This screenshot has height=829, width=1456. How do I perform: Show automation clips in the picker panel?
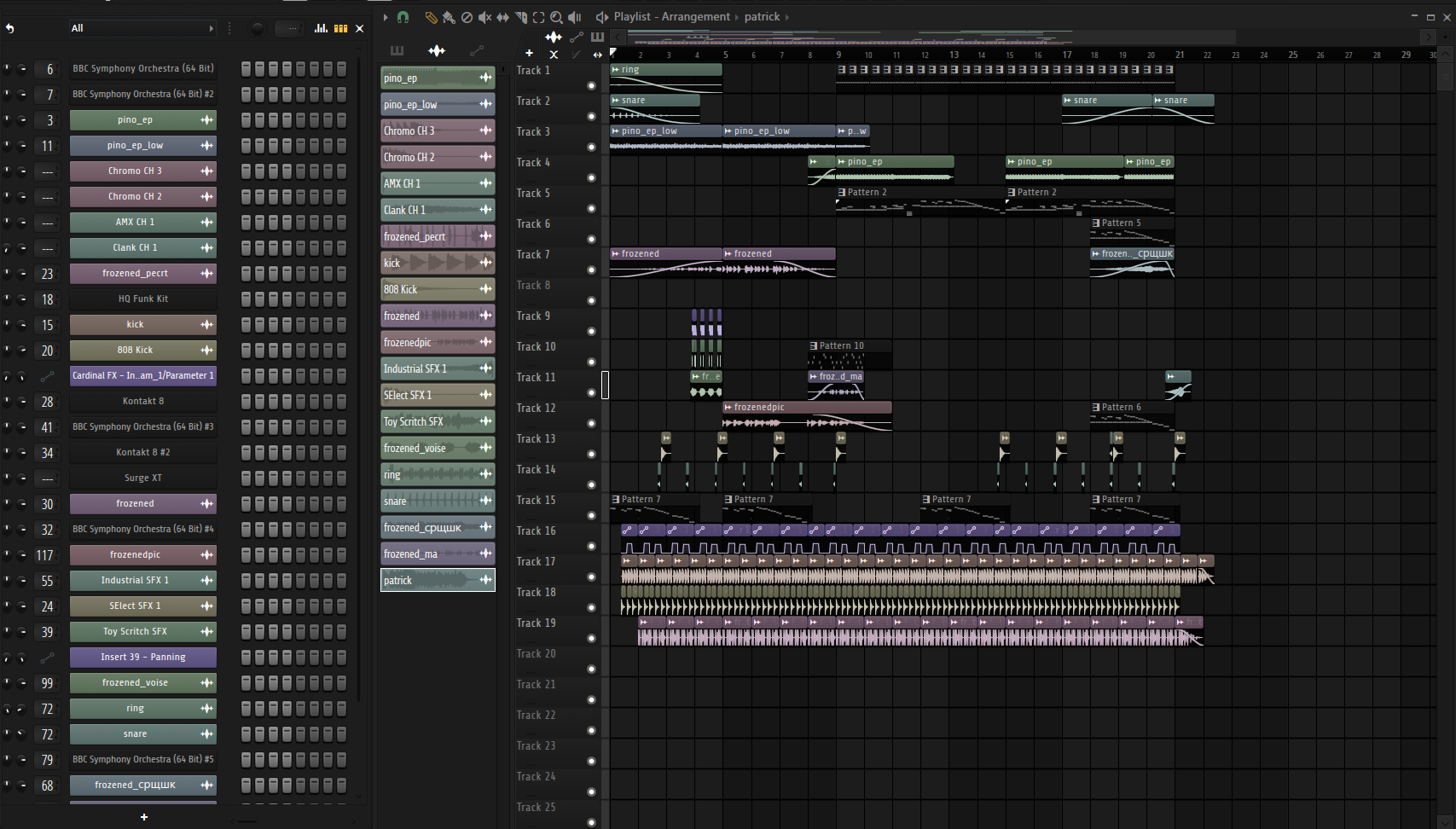[476, 50]
